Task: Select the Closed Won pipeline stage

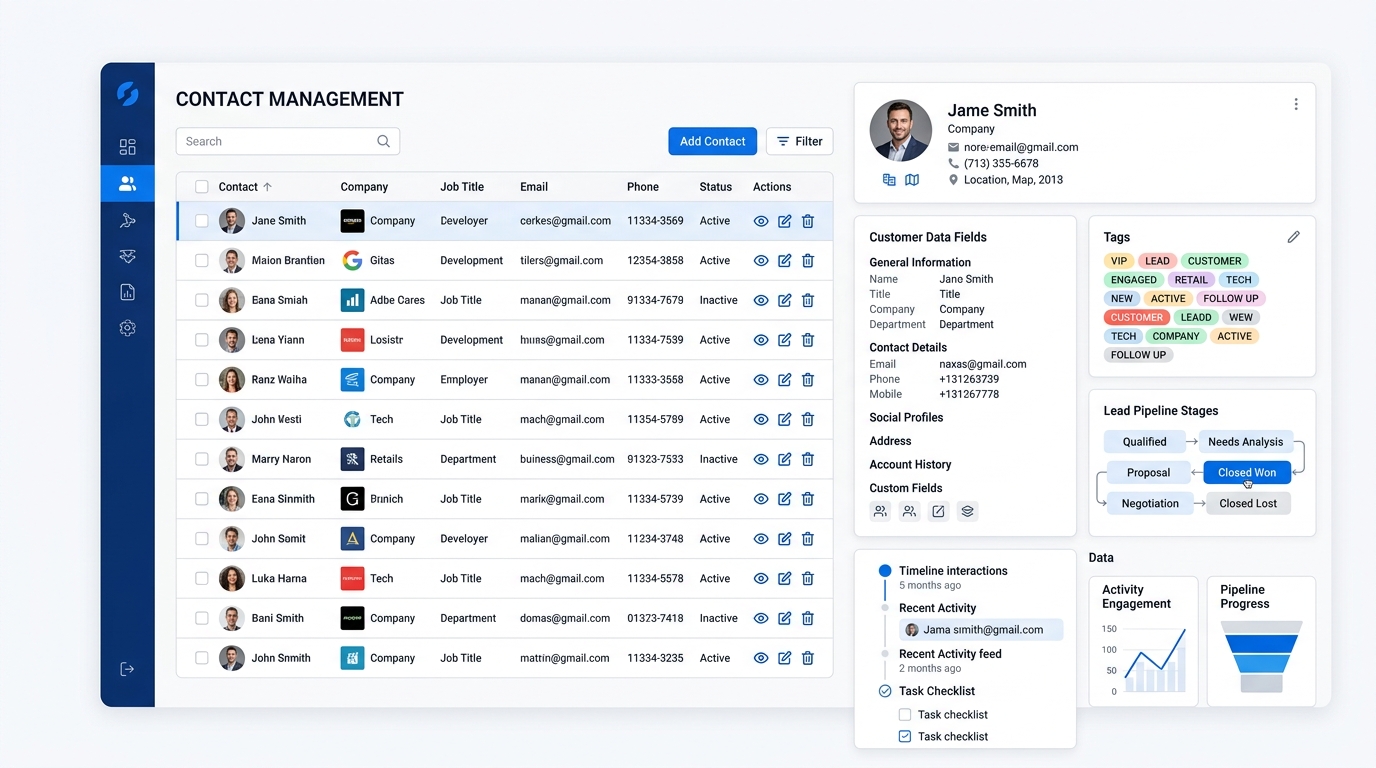Action: (x=1247, y=472)
